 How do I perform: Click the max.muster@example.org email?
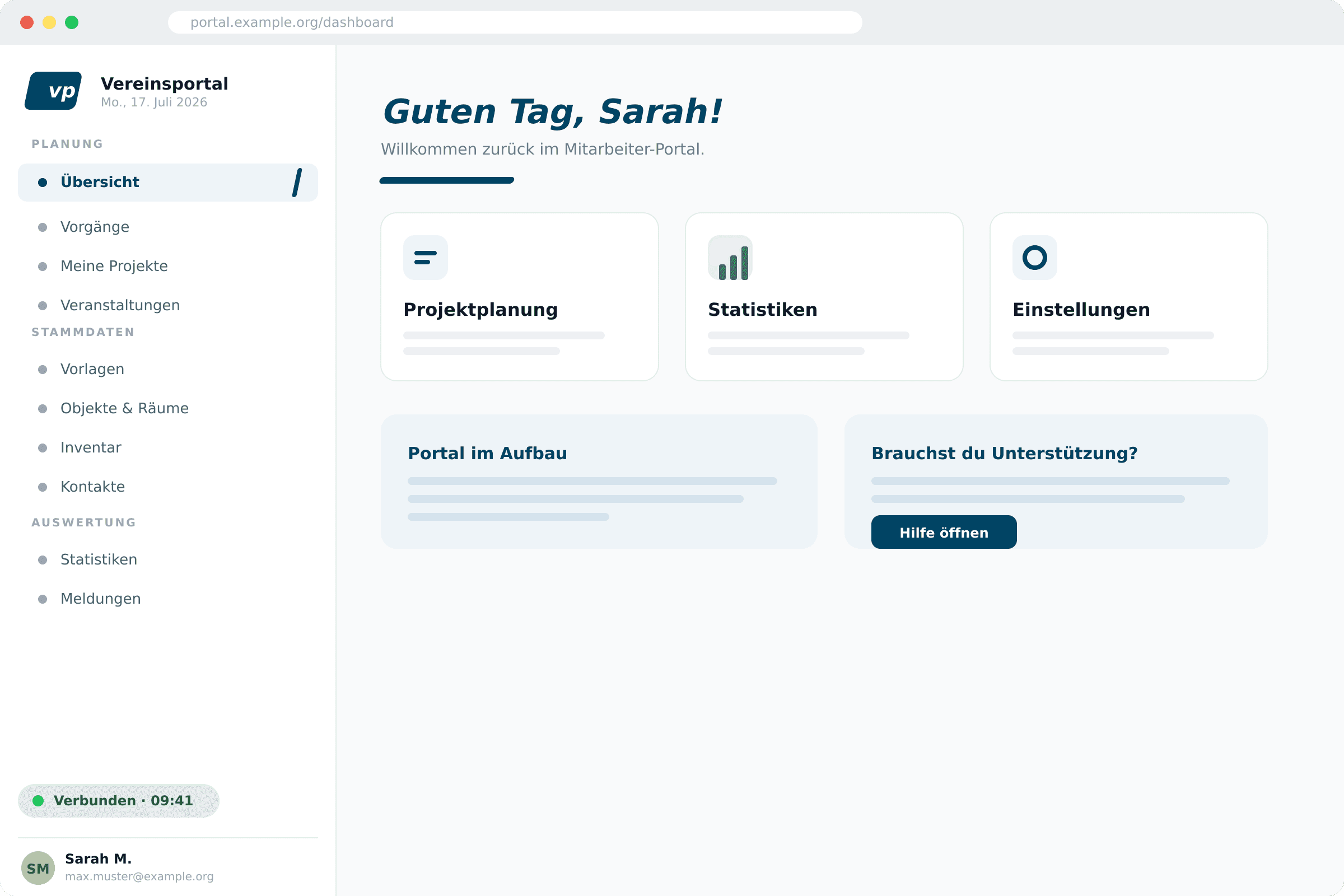139,876
